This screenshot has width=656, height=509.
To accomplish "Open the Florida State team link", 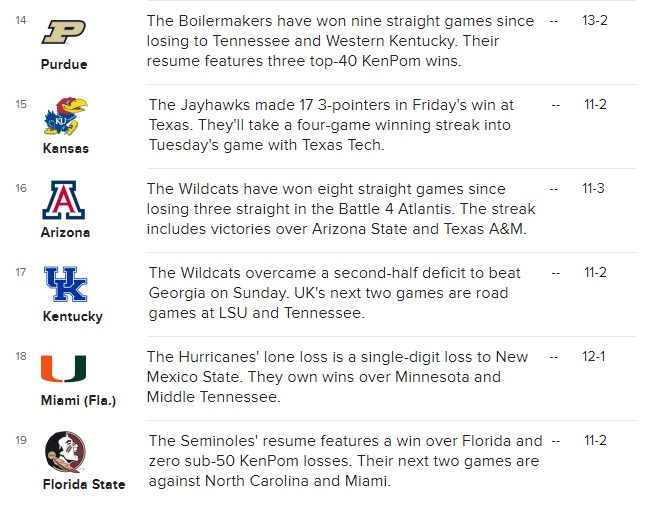I will (84, 484).
